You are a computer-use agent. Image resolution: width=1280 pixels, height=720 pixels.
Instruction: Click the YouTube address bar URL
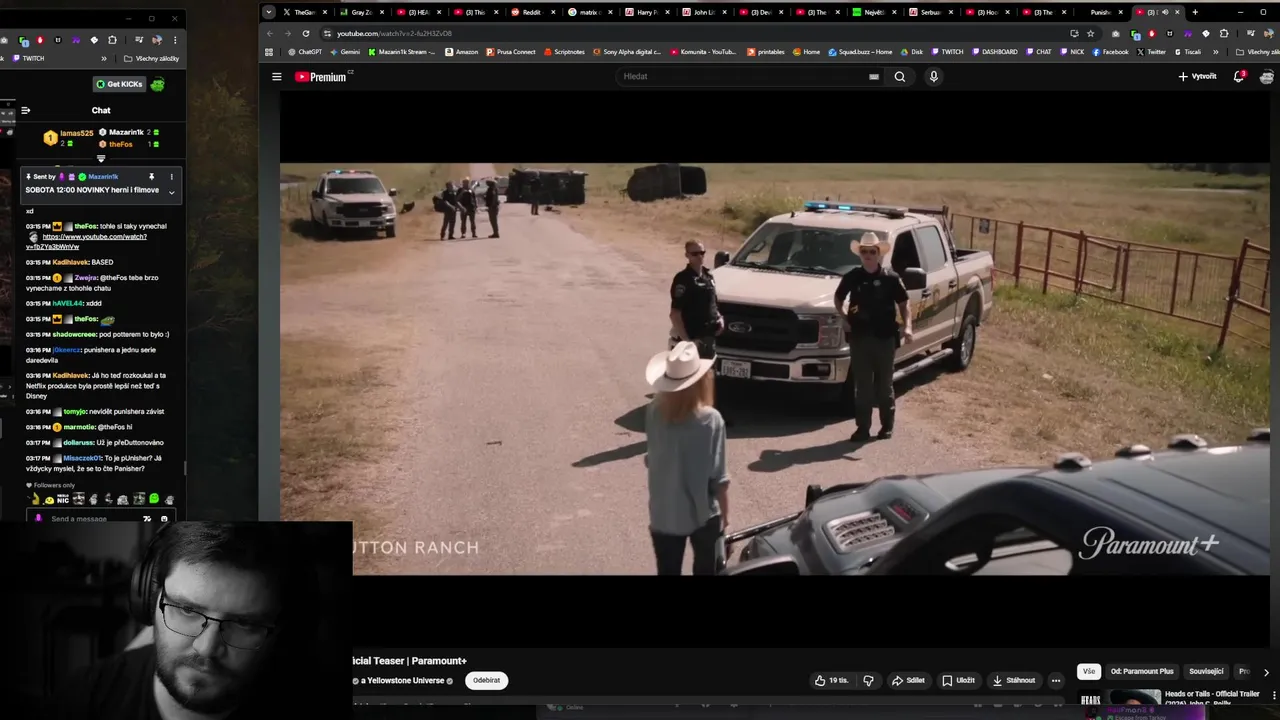pos(394,33)
